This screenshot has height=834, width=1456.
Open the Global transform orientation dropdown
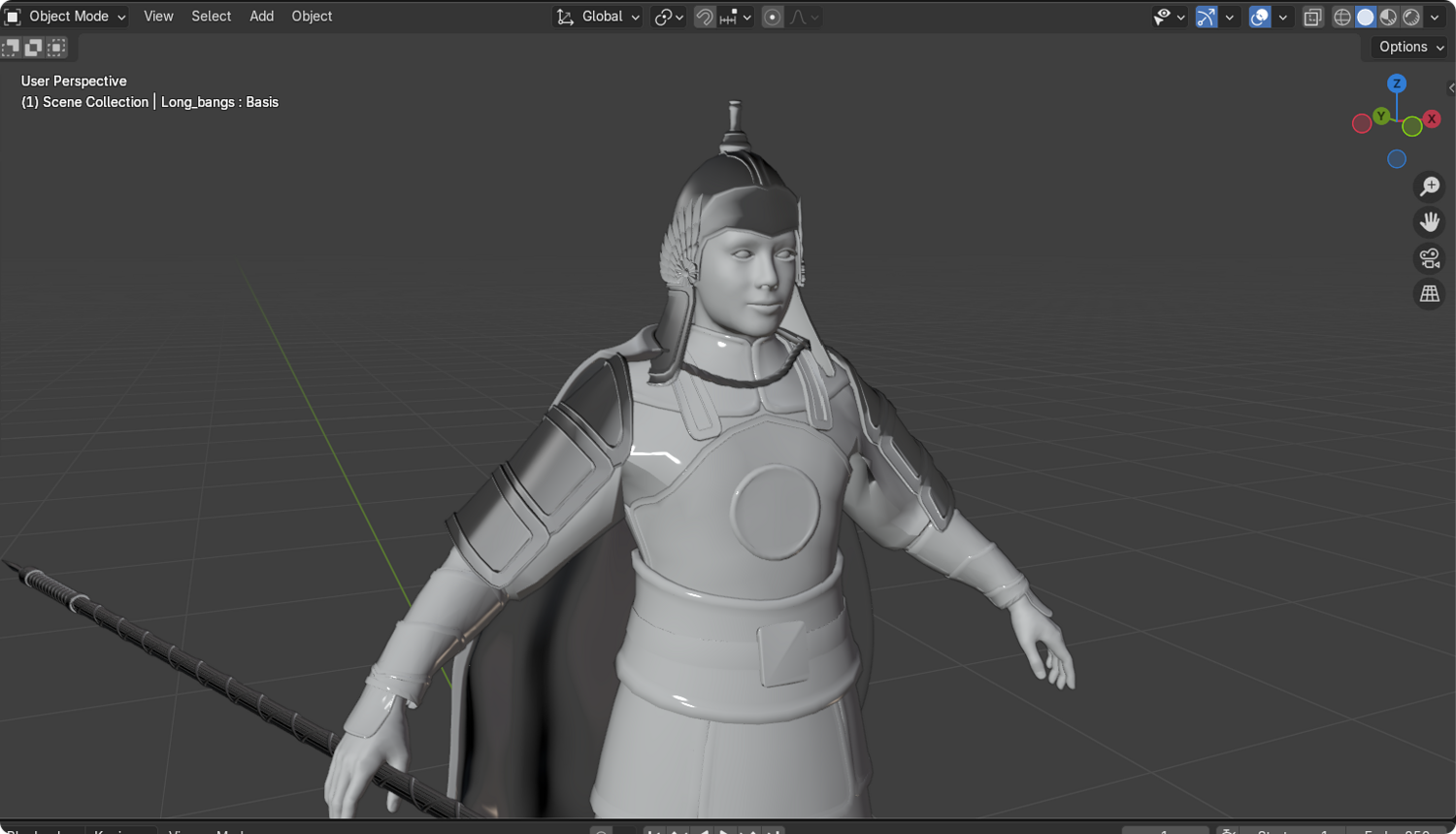tap(598, 17)
